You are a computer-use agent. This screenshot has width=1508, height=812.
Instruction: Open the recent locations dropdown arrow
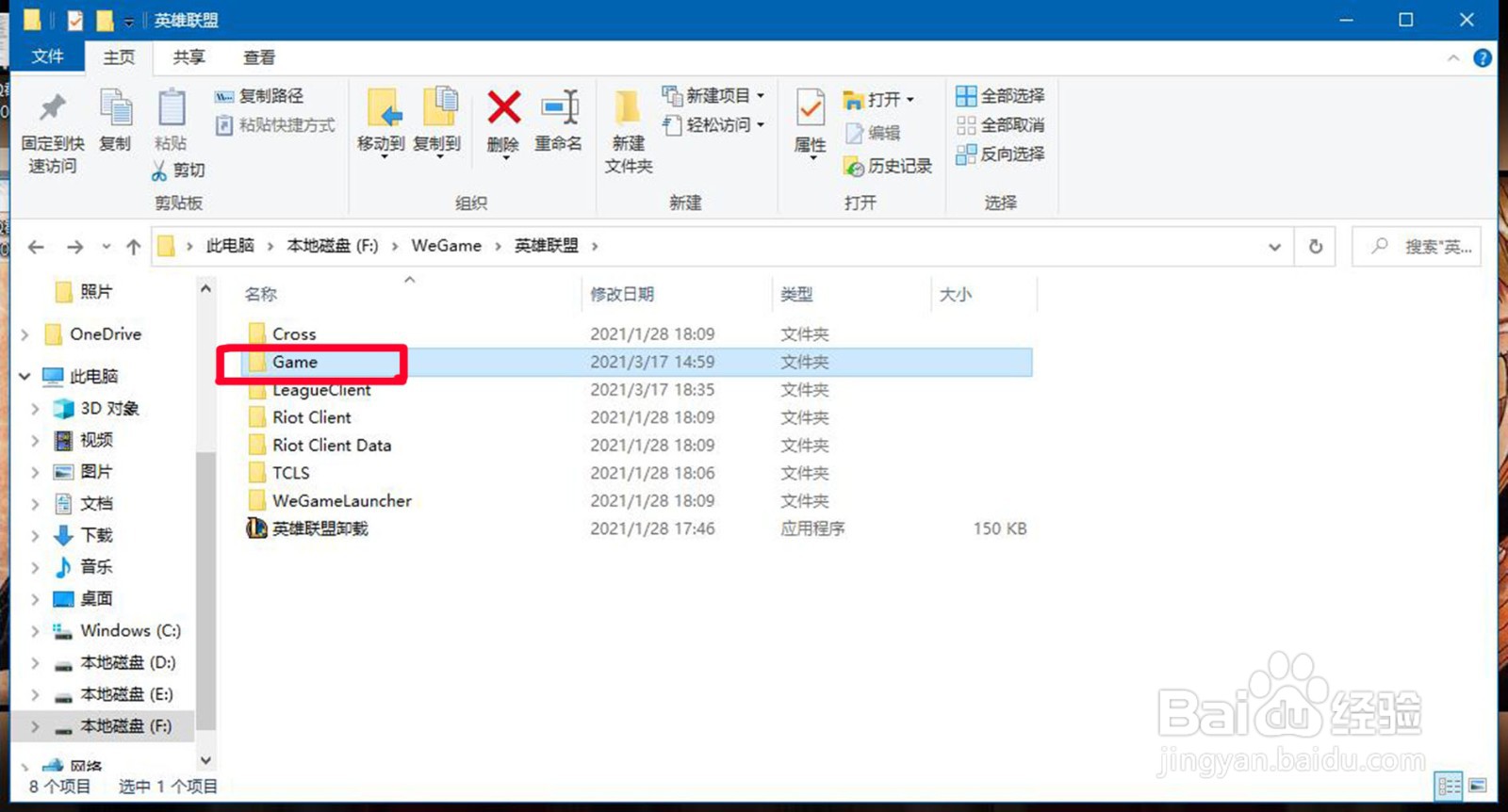click(x=107, y=247)
